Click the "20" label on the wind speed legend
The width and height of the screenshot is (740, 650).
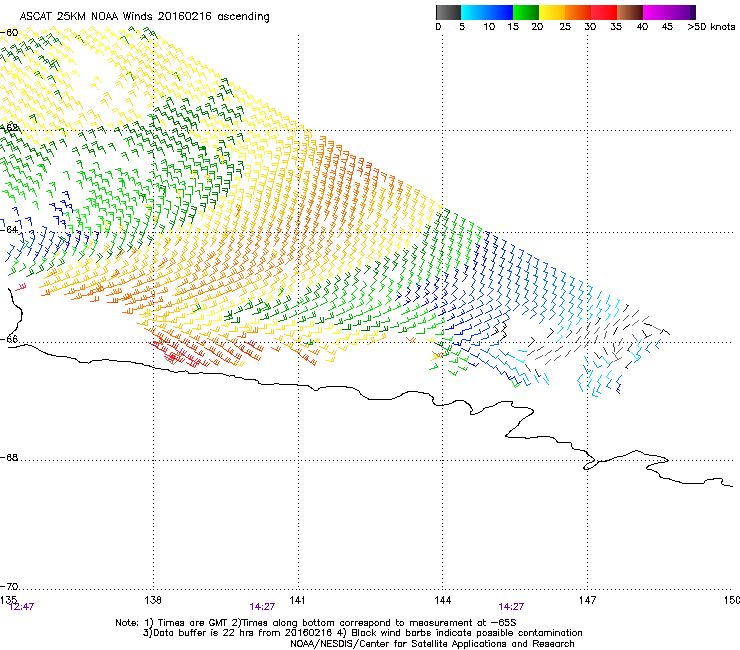click(x=537, y=27)
